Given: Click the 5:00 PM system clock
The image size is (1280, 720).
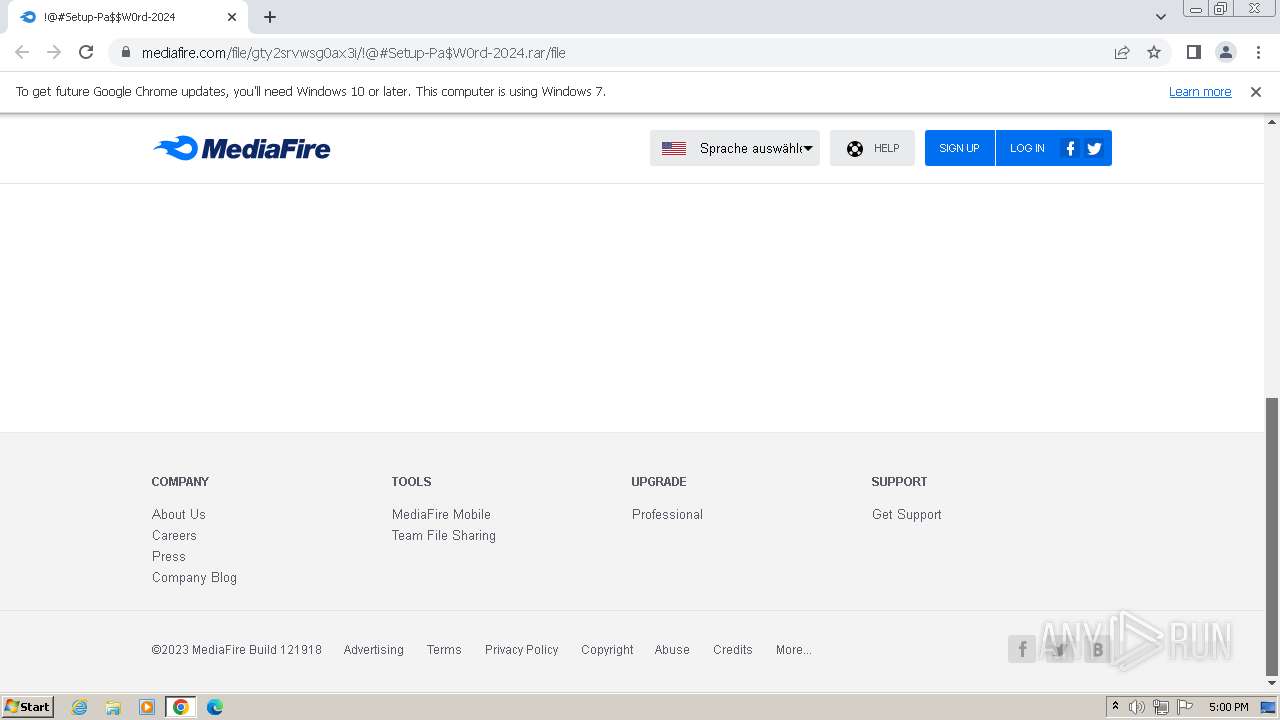Looking at the screenshot, I should pyautogui.click(x=1228, y=707).
